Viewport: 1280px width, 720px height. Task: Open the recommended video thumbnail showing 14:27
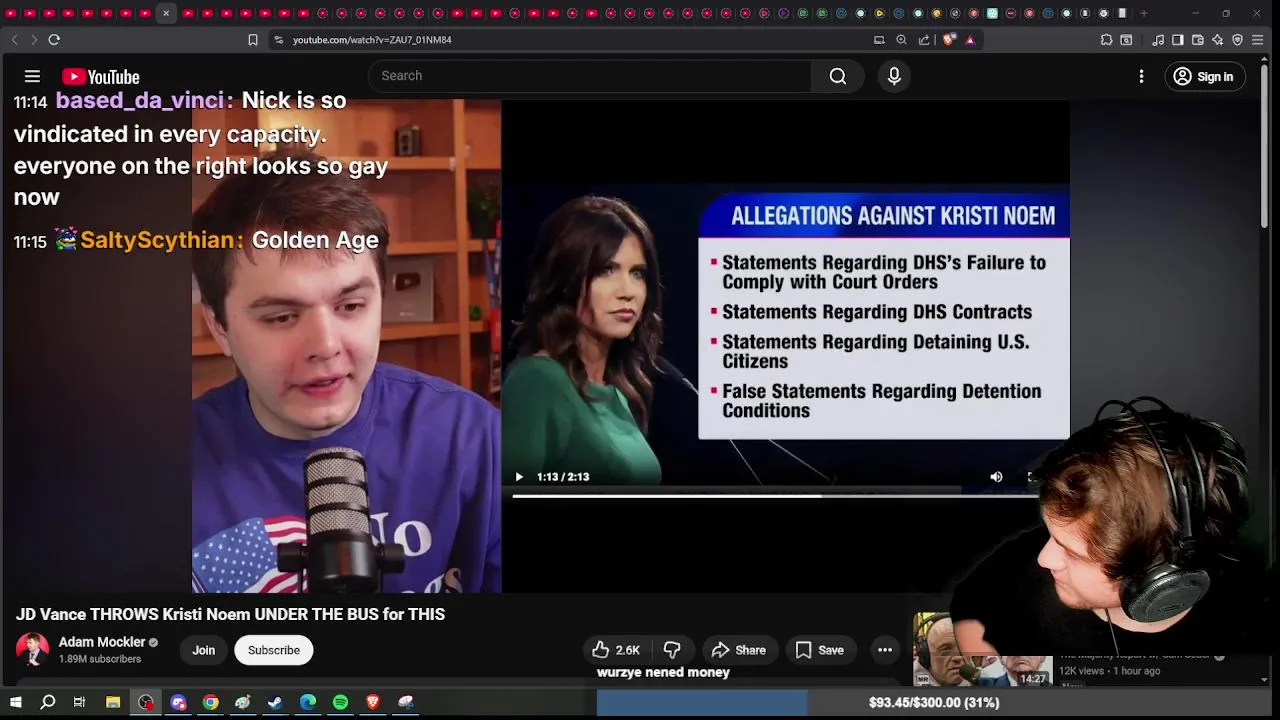(x=982, y=650)
